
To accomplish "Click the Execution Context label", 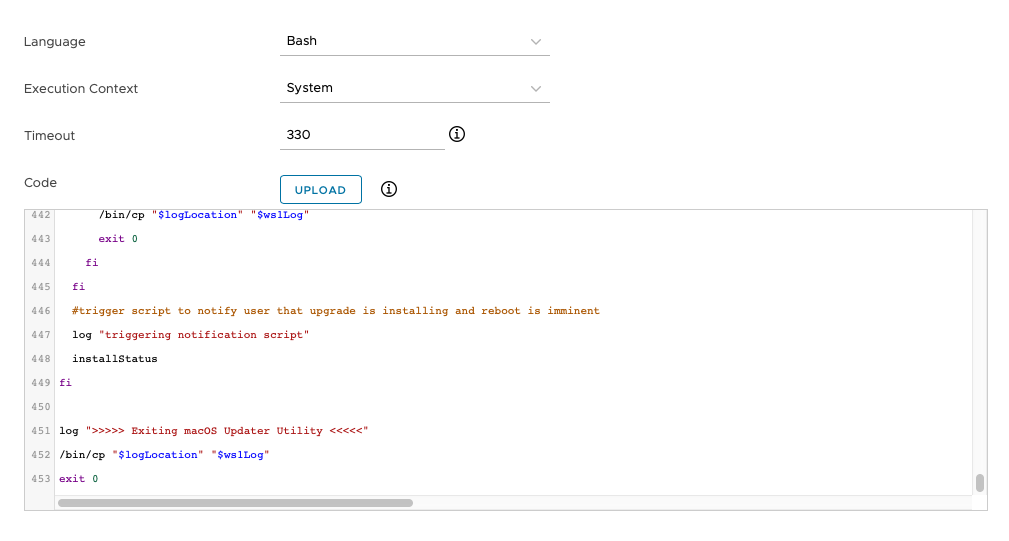I will pos(81,89).
